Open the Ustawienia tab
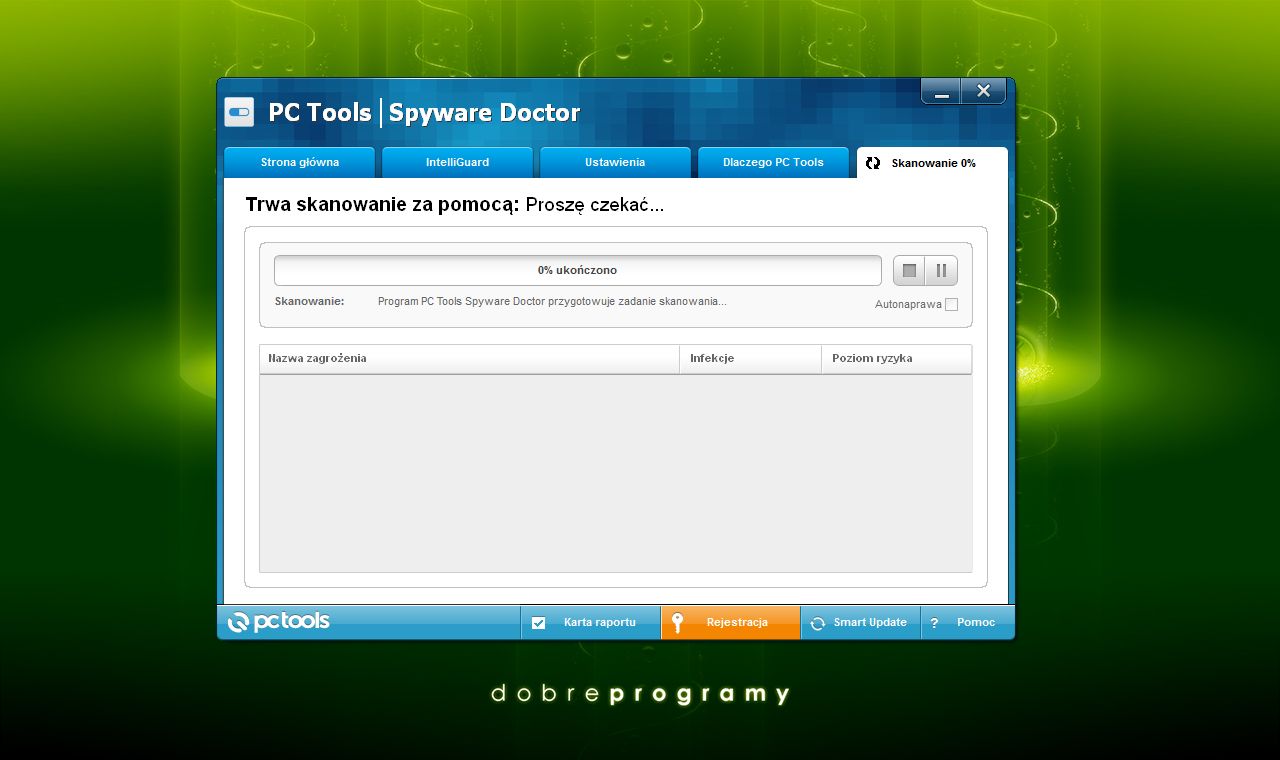 [615, 162]
